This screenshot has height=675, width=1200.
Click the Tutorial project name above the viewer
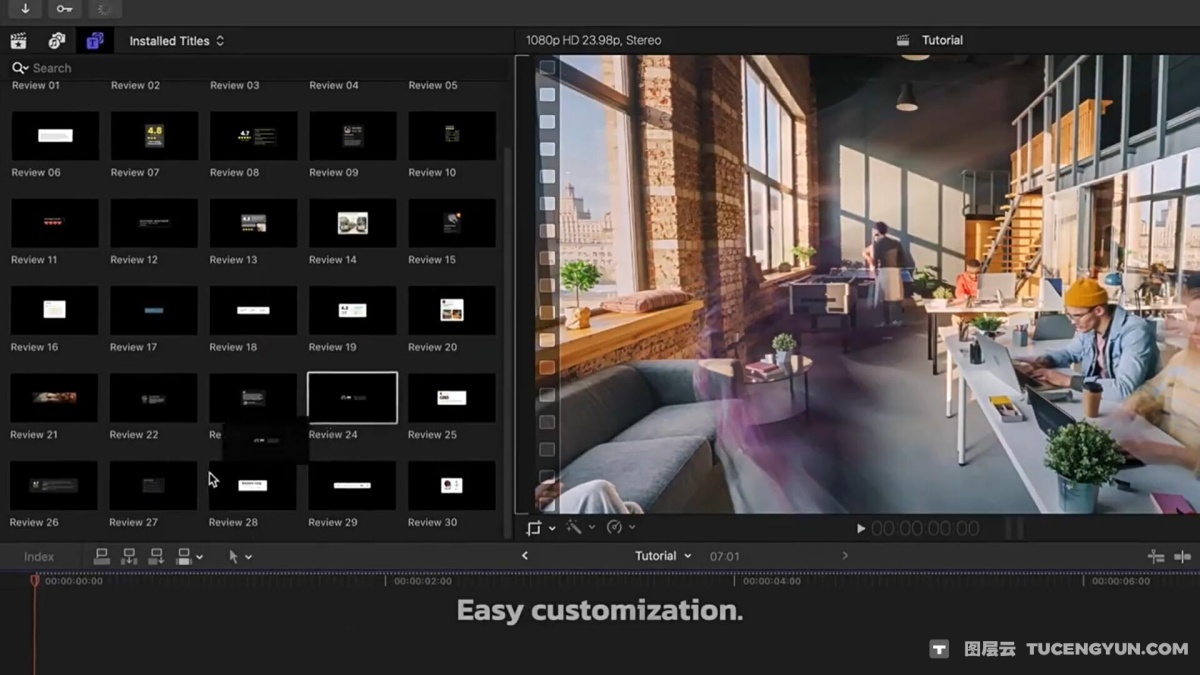(x=942, y=41)
